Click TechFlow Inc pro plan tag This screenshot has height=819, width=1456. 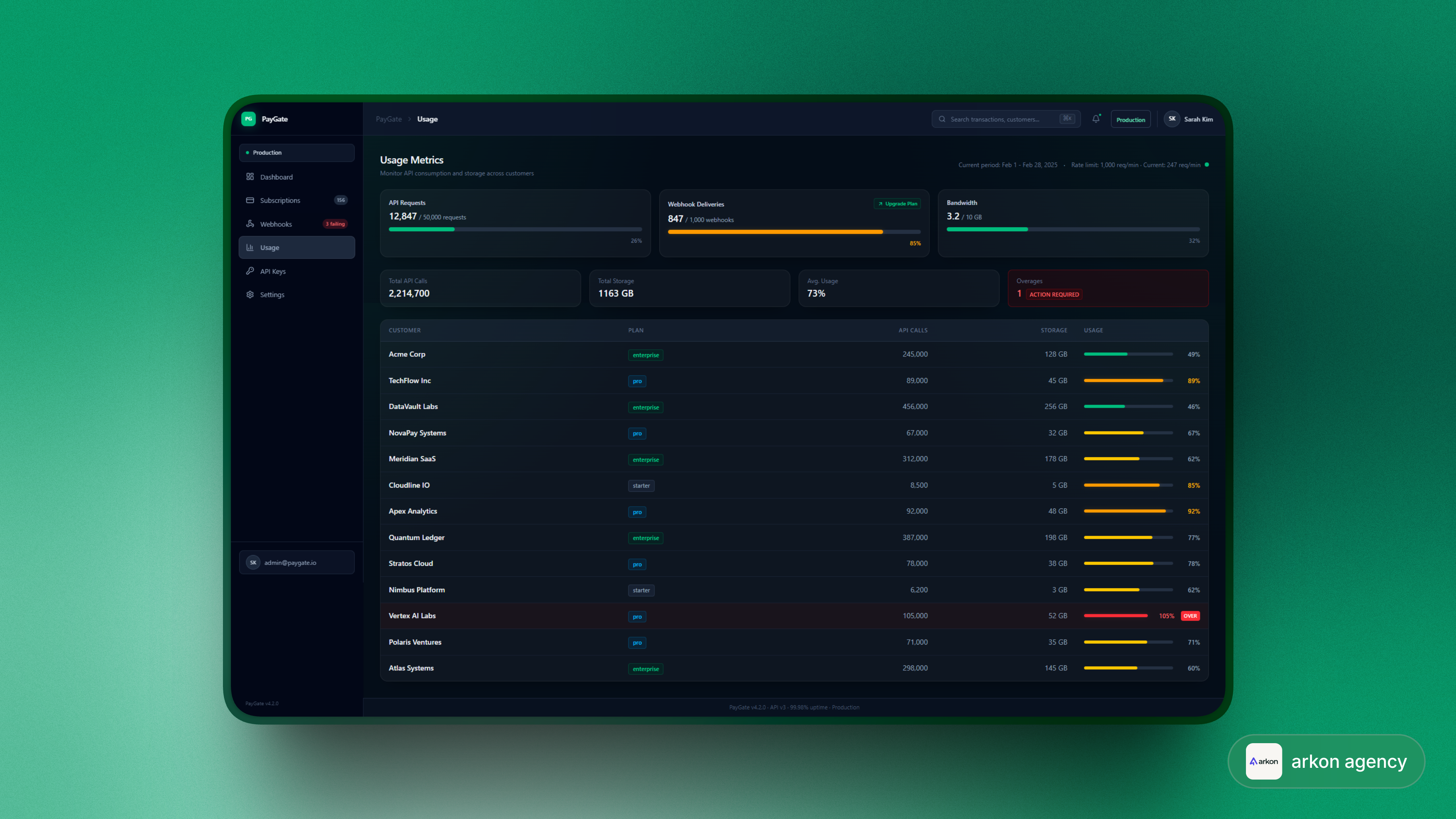point(637,381)
